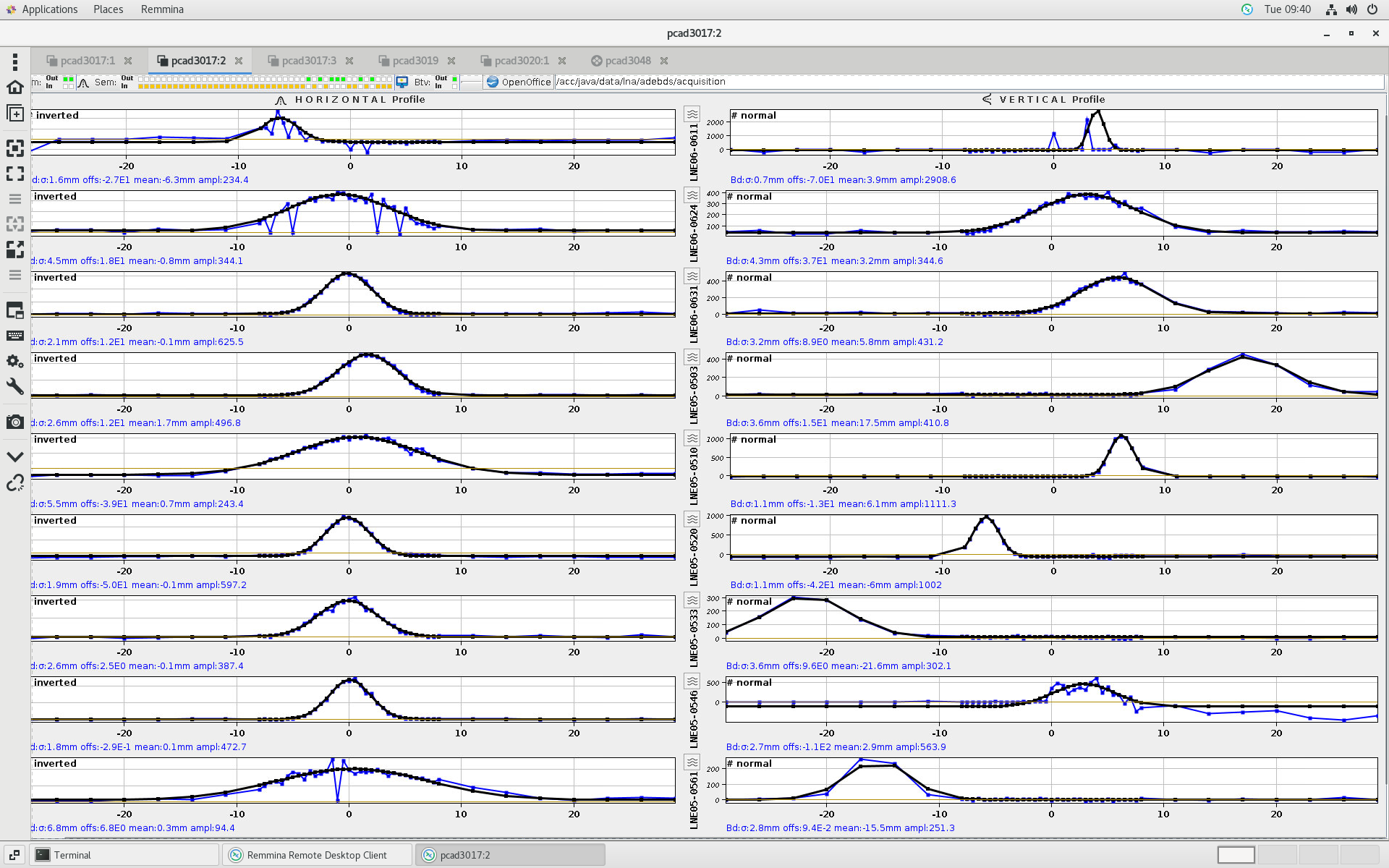Open the keyboard icon in sidebar
1389x868 pixels.
(x=14, y=336)
